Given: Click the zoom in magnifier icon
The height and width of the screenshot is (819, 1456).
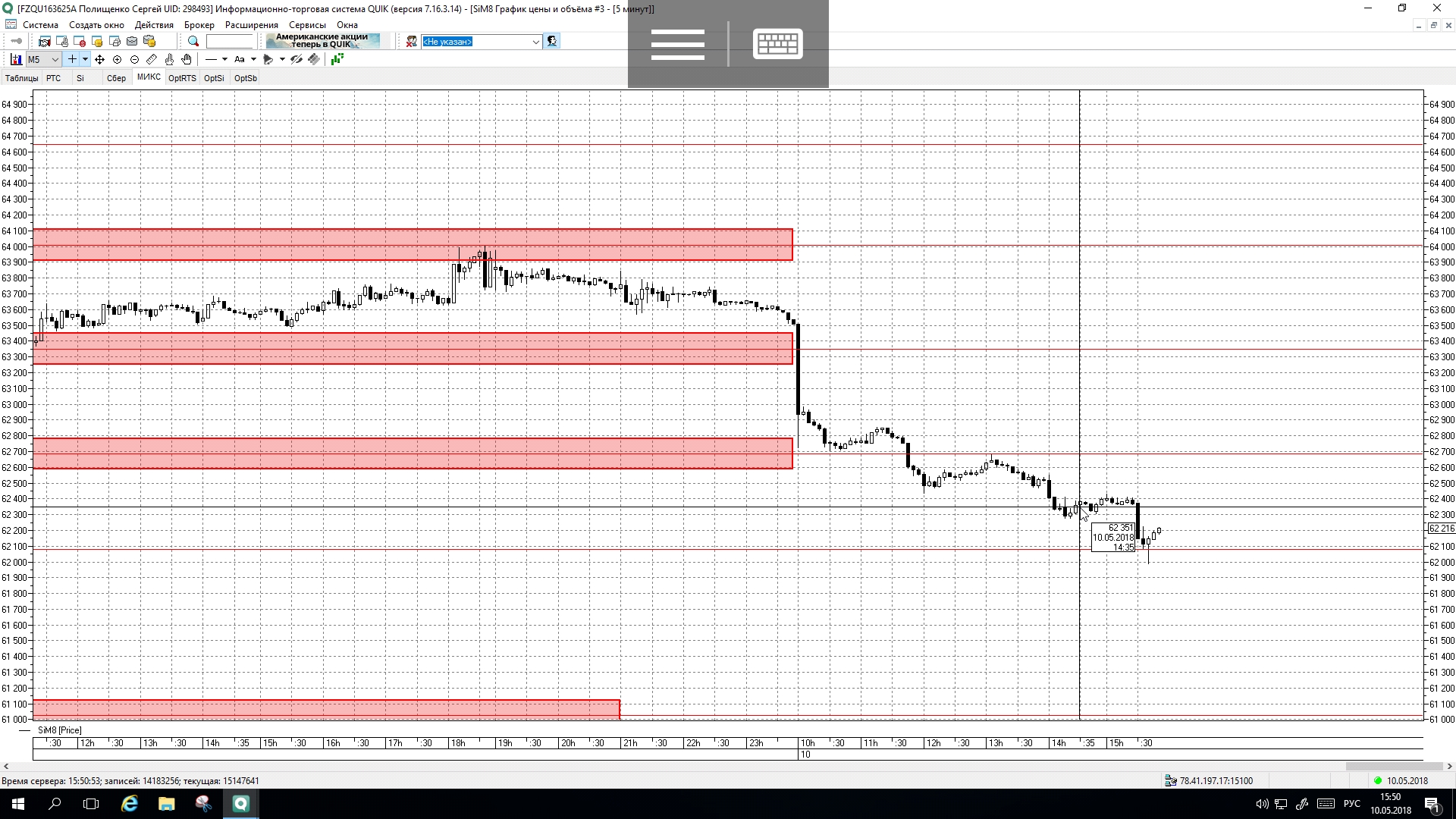Looking at the screenshot, I should [x=117, y=59].
